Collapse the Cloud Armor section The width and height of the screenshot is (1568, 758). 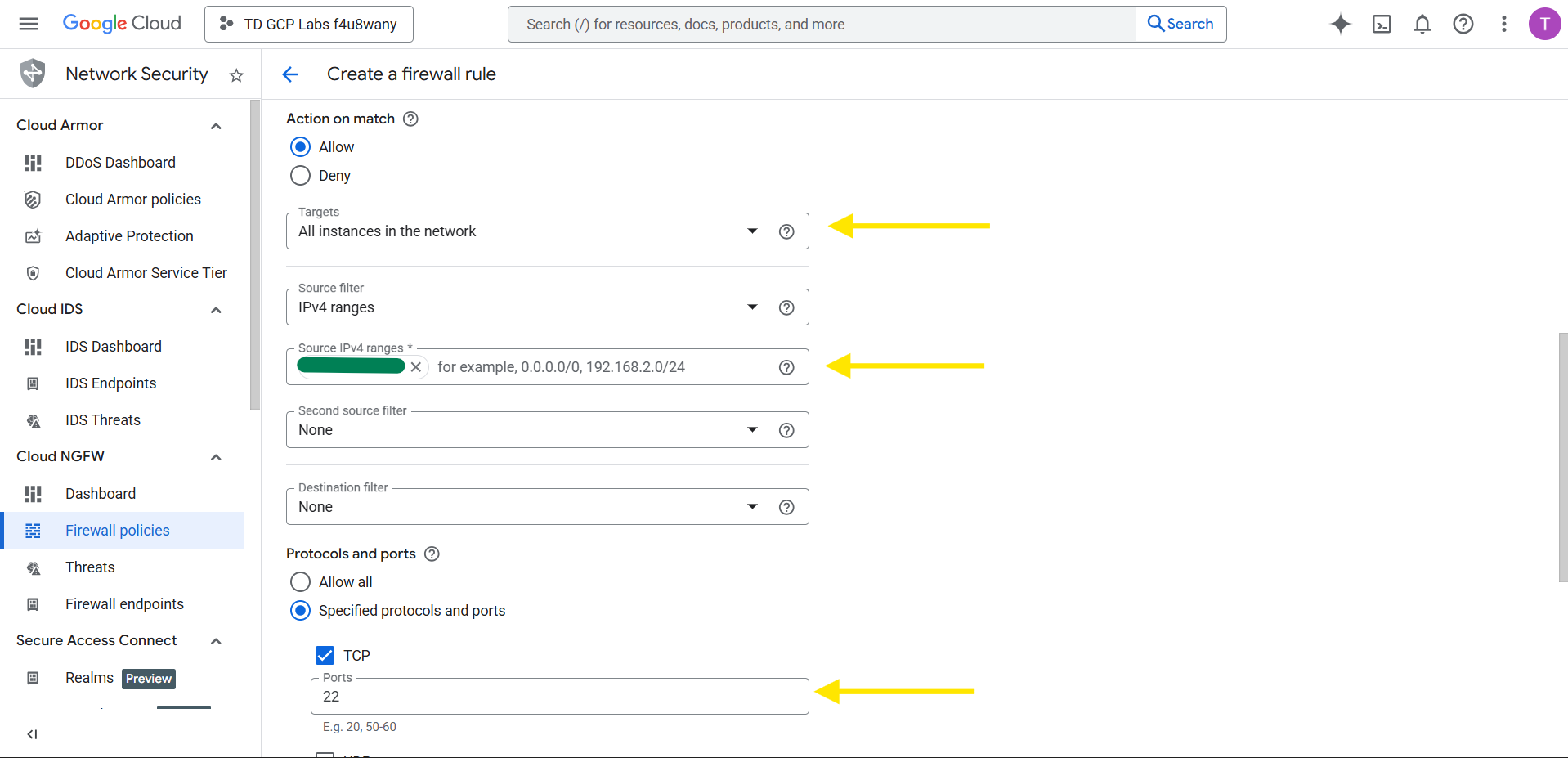(216, 126)
